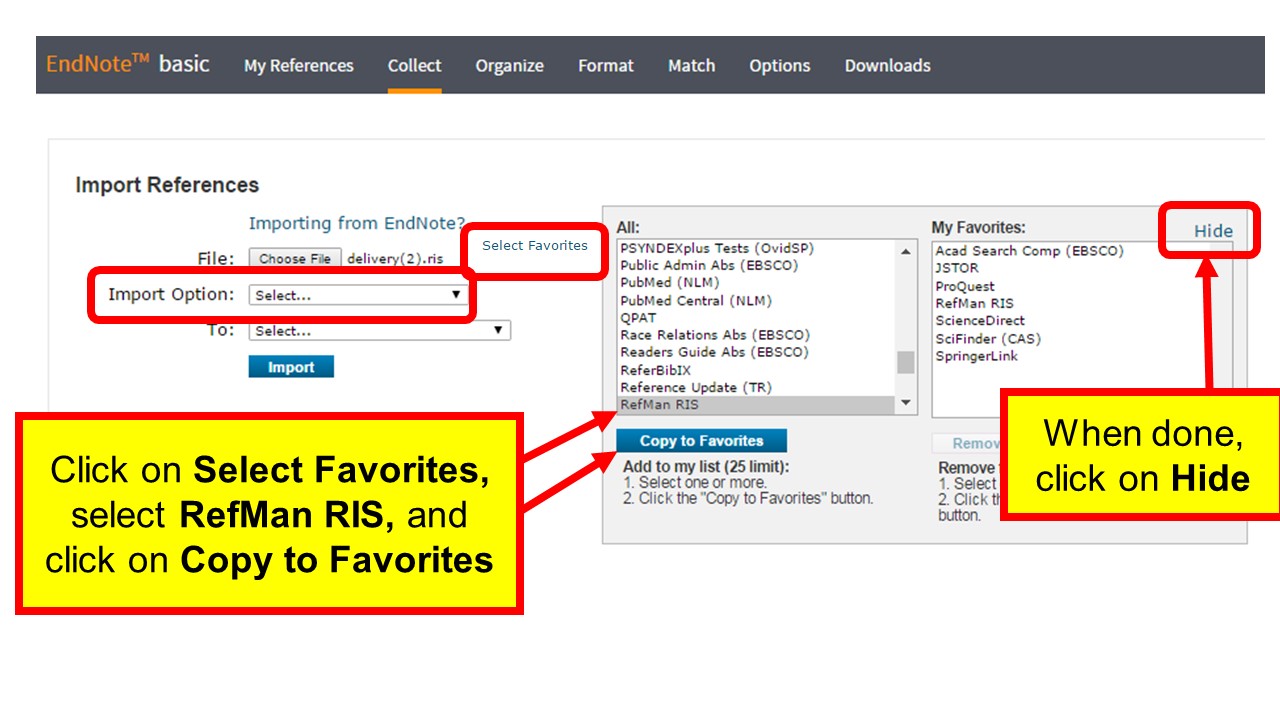Click the Select Favorites link

(535, 245)
